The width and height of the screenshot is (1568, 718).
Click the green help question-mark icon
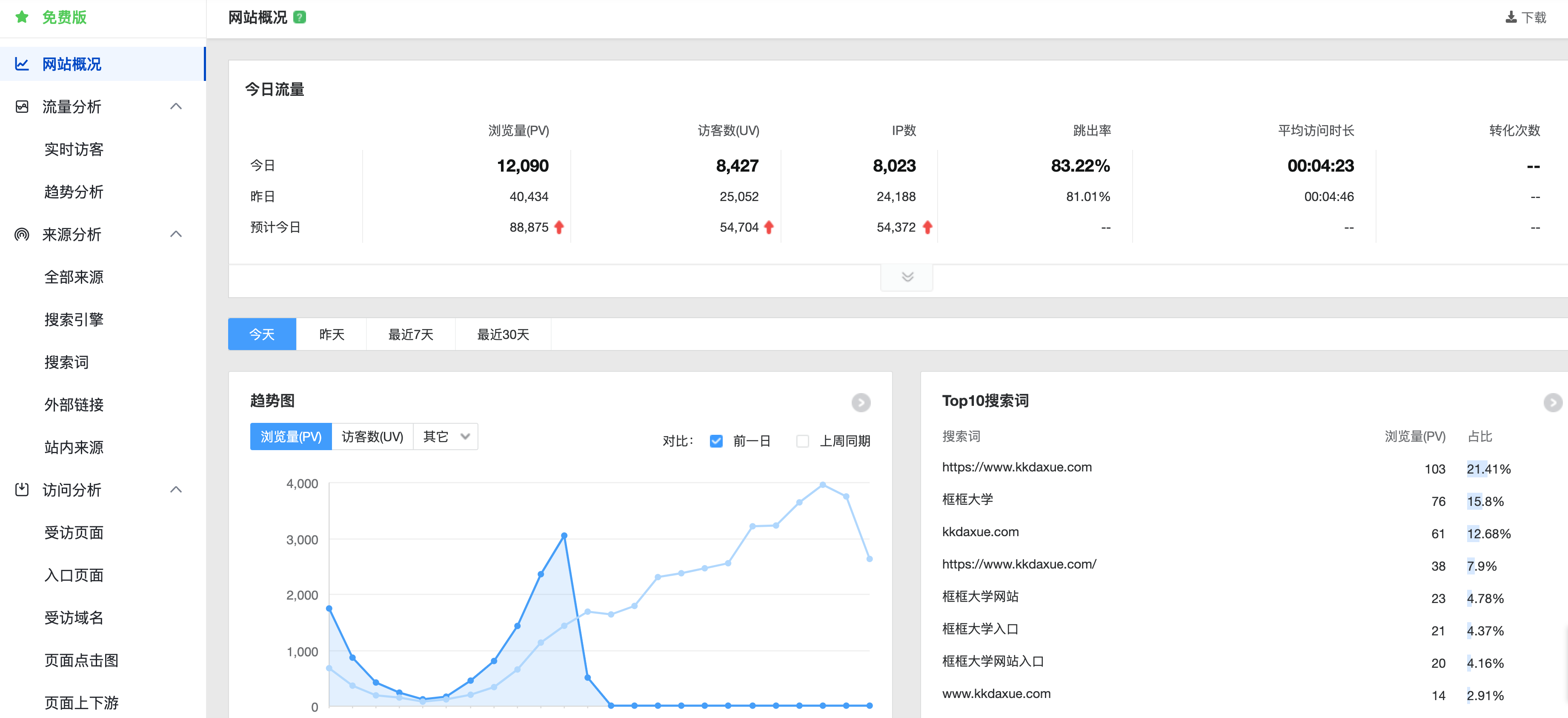300,17
